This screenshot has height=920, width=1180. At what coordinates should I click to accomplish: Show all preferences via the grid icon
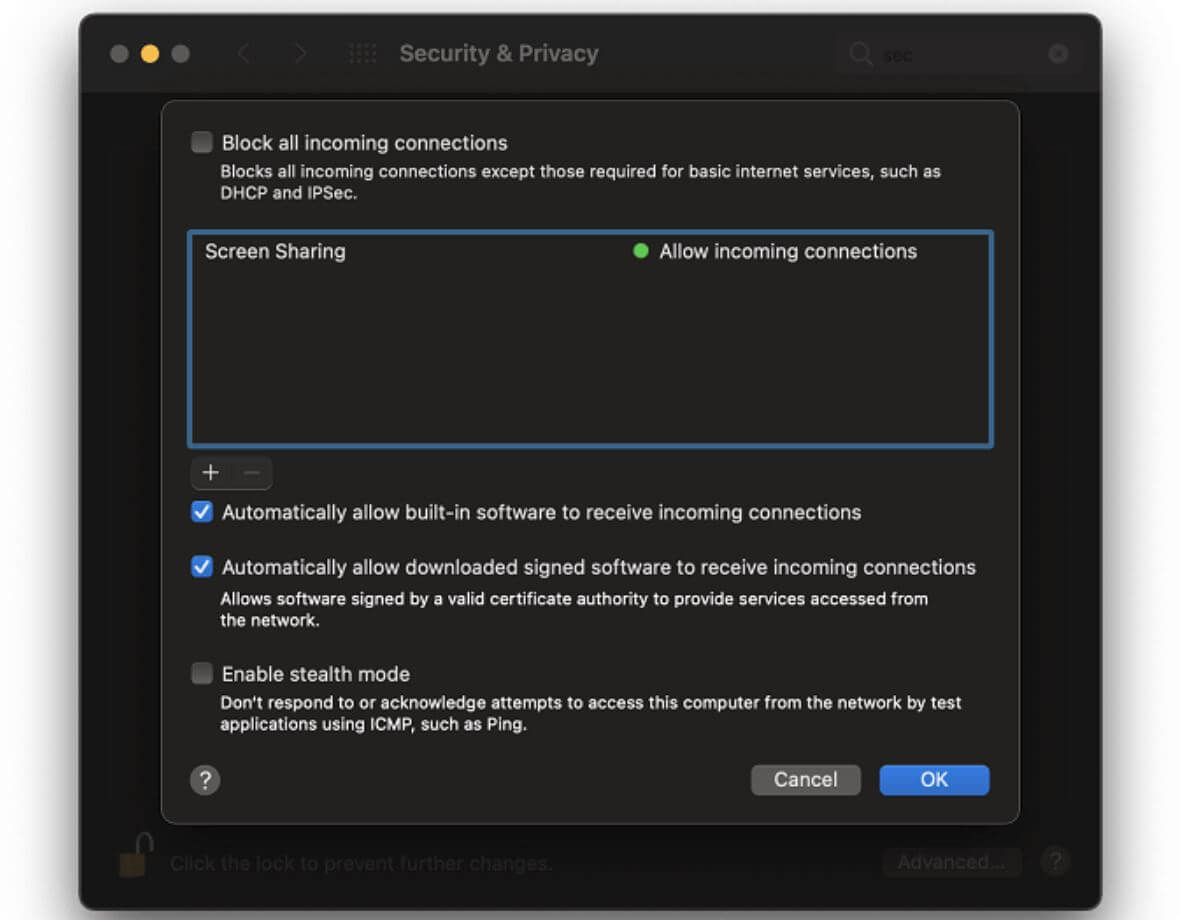coord(362,54)
